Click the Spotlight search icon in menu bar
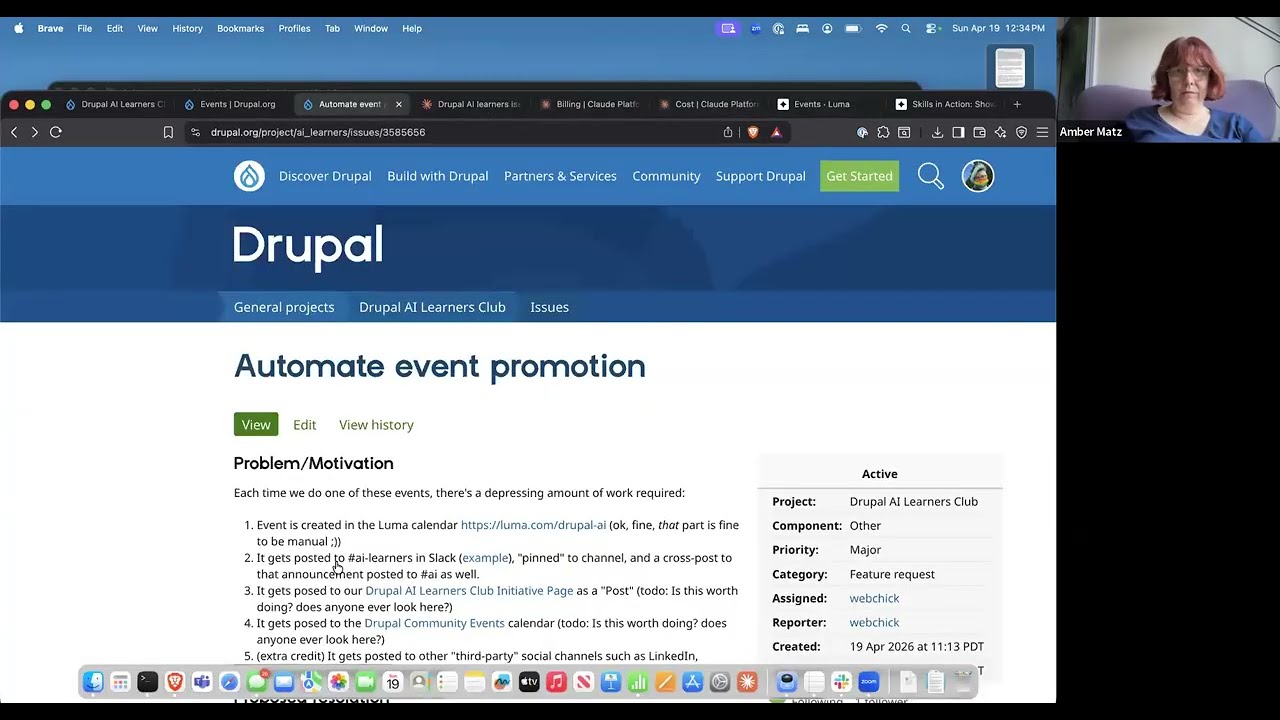Screen dimensions: 1280x720 [x=906, y=28]
